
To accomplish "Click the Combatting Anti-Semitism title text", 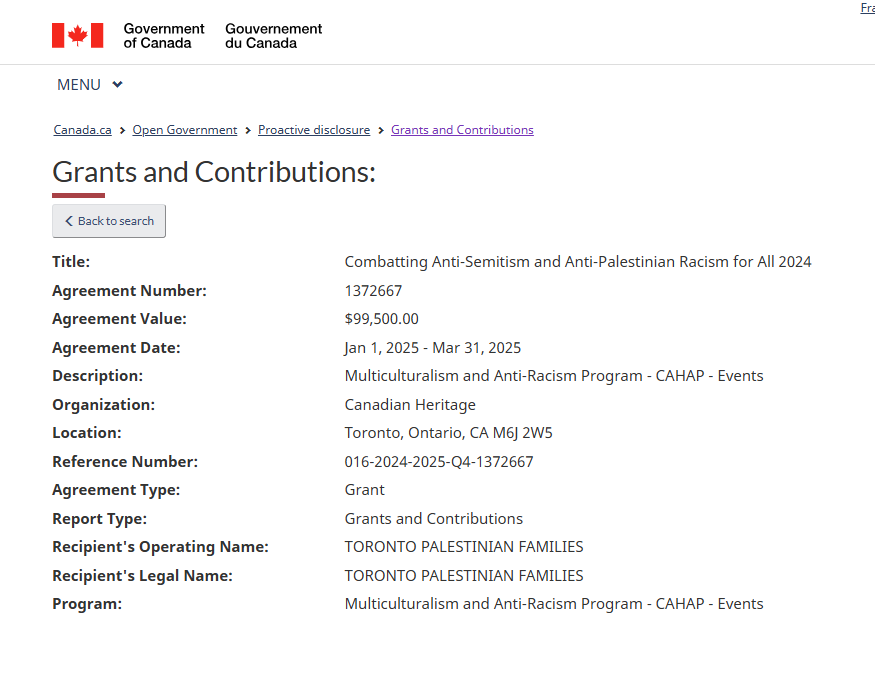I will pos(577,262).
